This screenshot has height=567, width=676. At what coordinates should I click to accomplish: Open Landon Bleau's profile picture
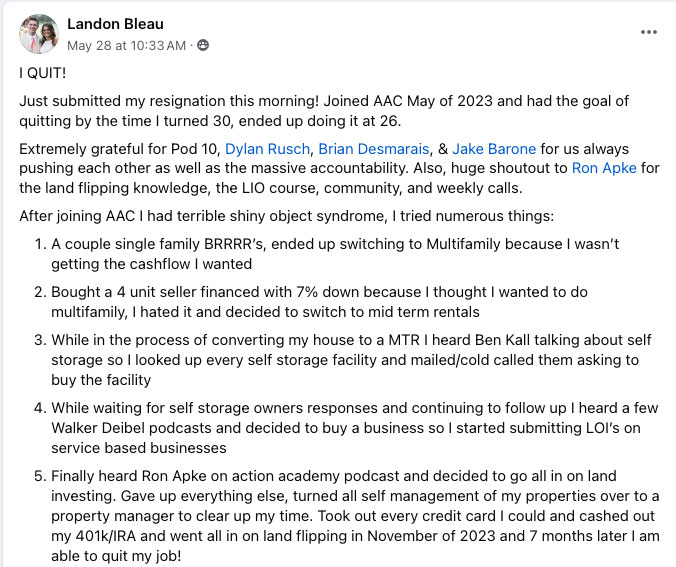point(39,33)
